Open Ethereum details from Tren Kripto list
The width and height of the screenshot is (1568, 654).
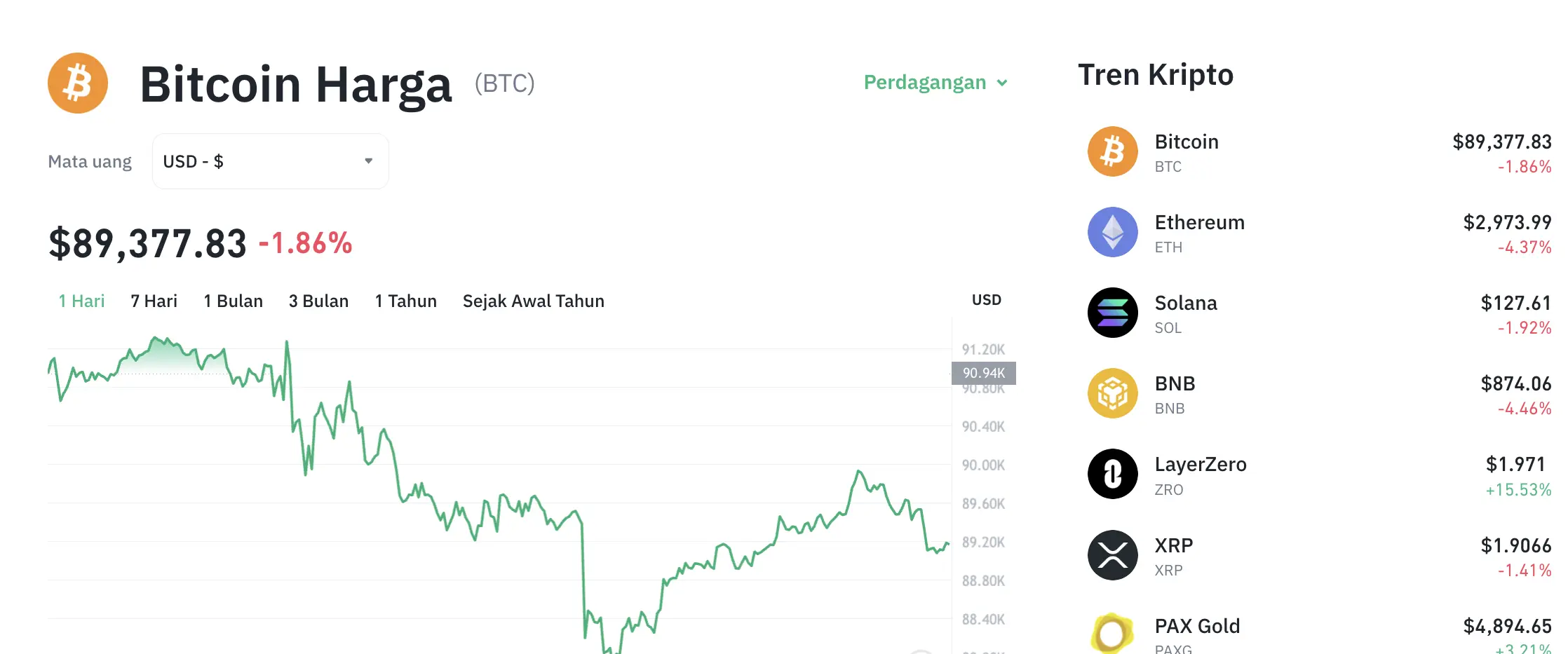click(1200, 222)
